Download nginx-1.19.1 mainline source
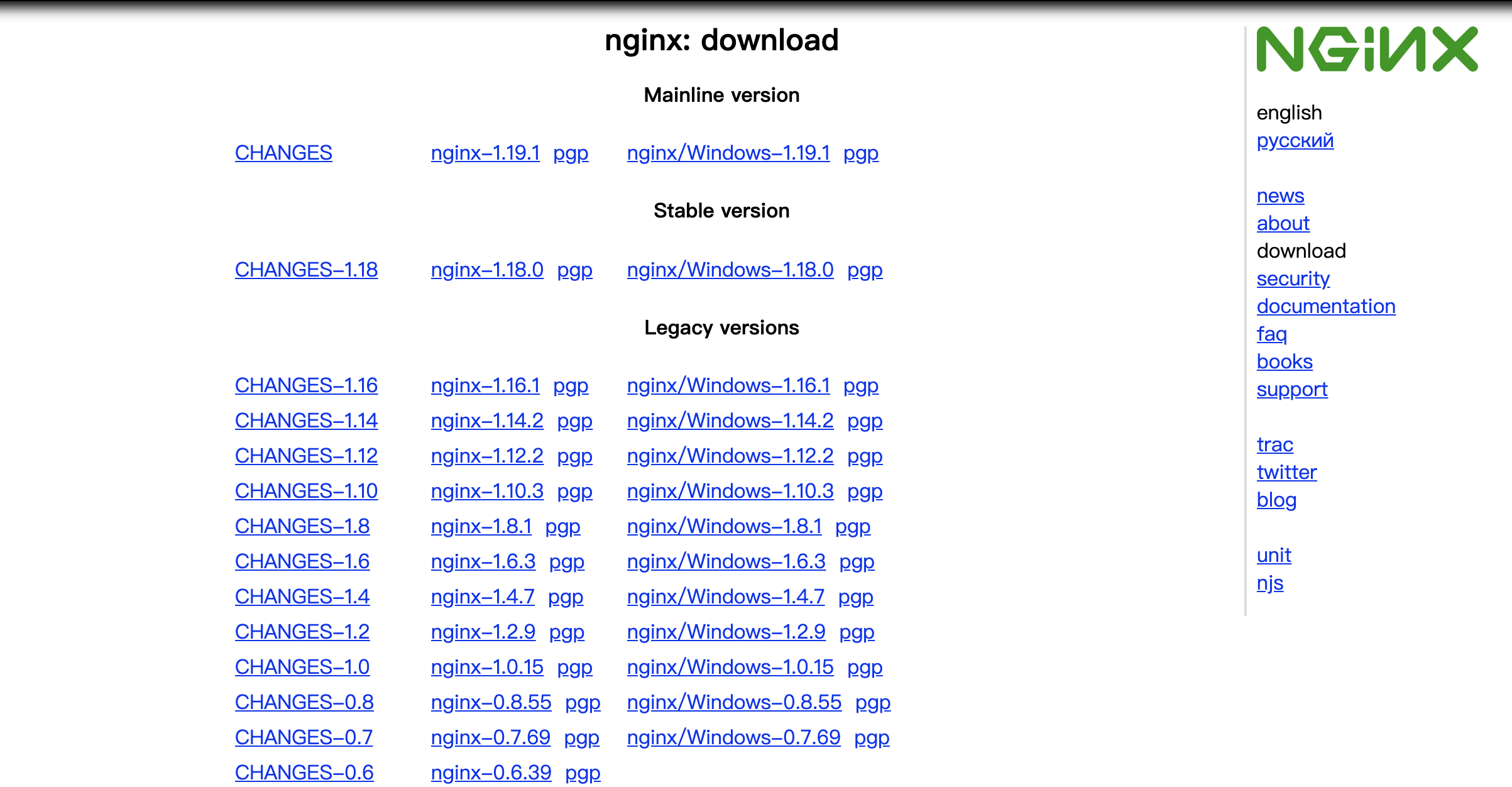This screenshot has width=1512, height=787. tap(485, 153)
